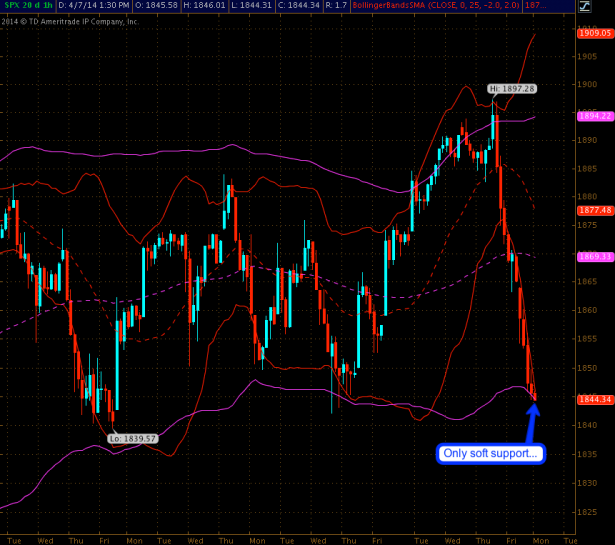
Task: Click the red 1877.48 price tag
Action: (594, 211)
